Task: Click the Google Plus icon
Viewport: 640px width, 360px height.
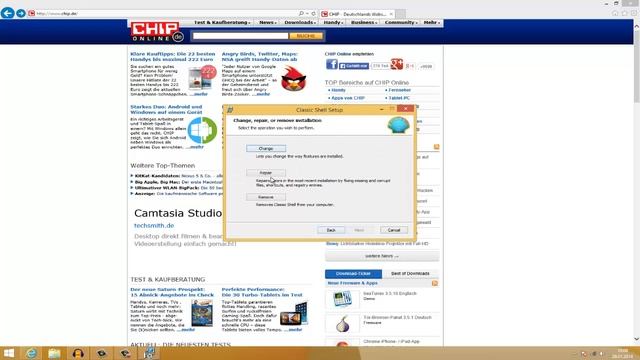Action: (x=396, y=64)
